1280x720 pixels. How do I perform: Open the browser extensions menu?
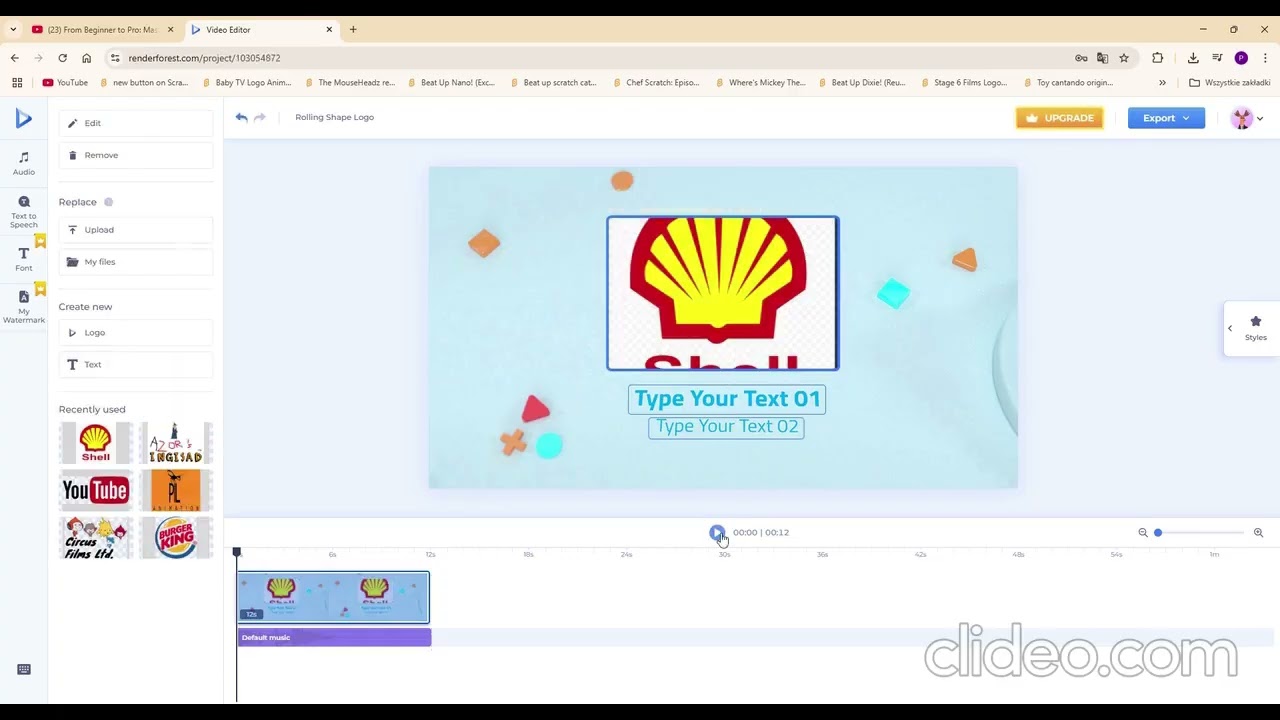point(1158,58)
